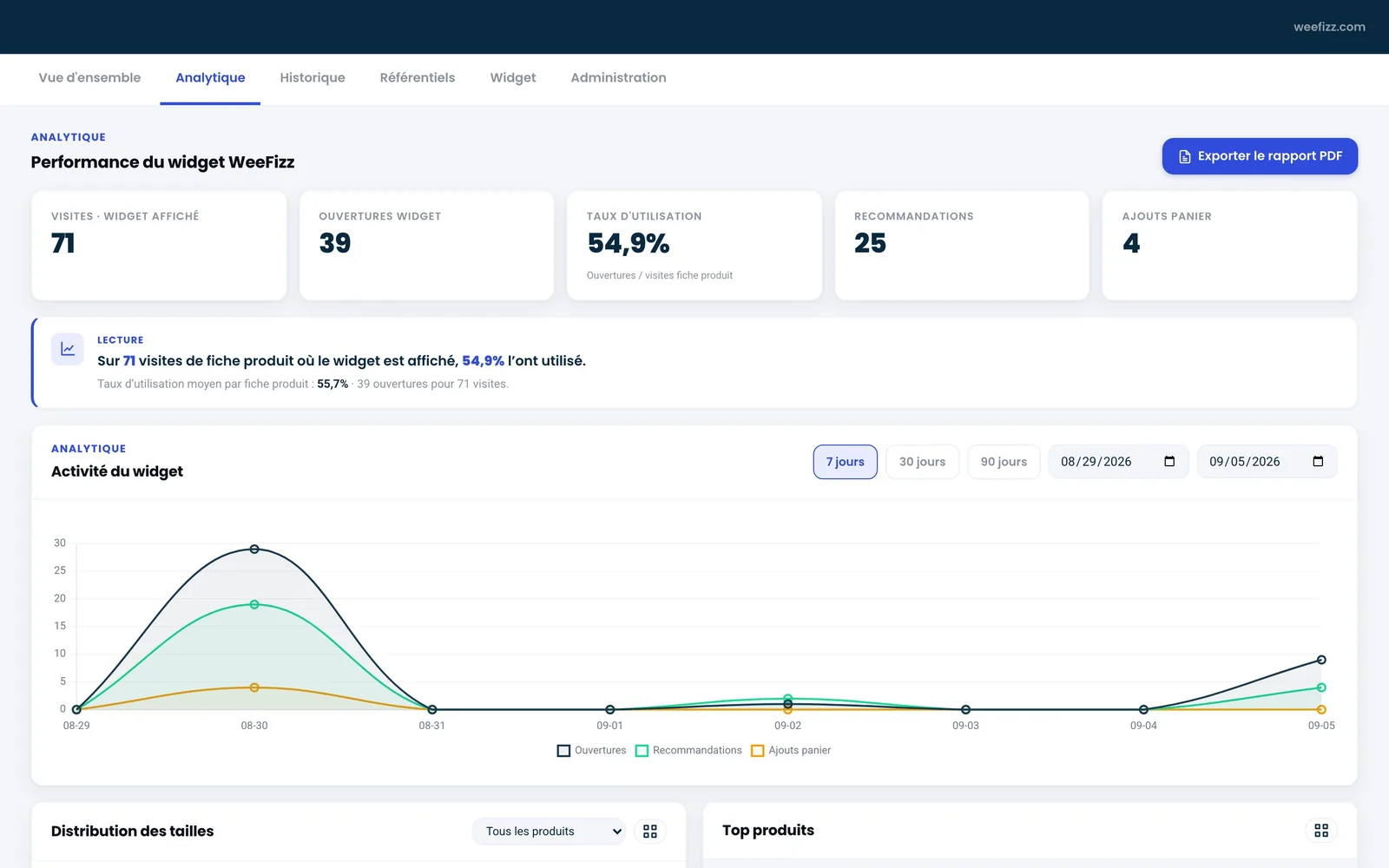Toggle Ouvertures series in chart legend

[591, 751]
